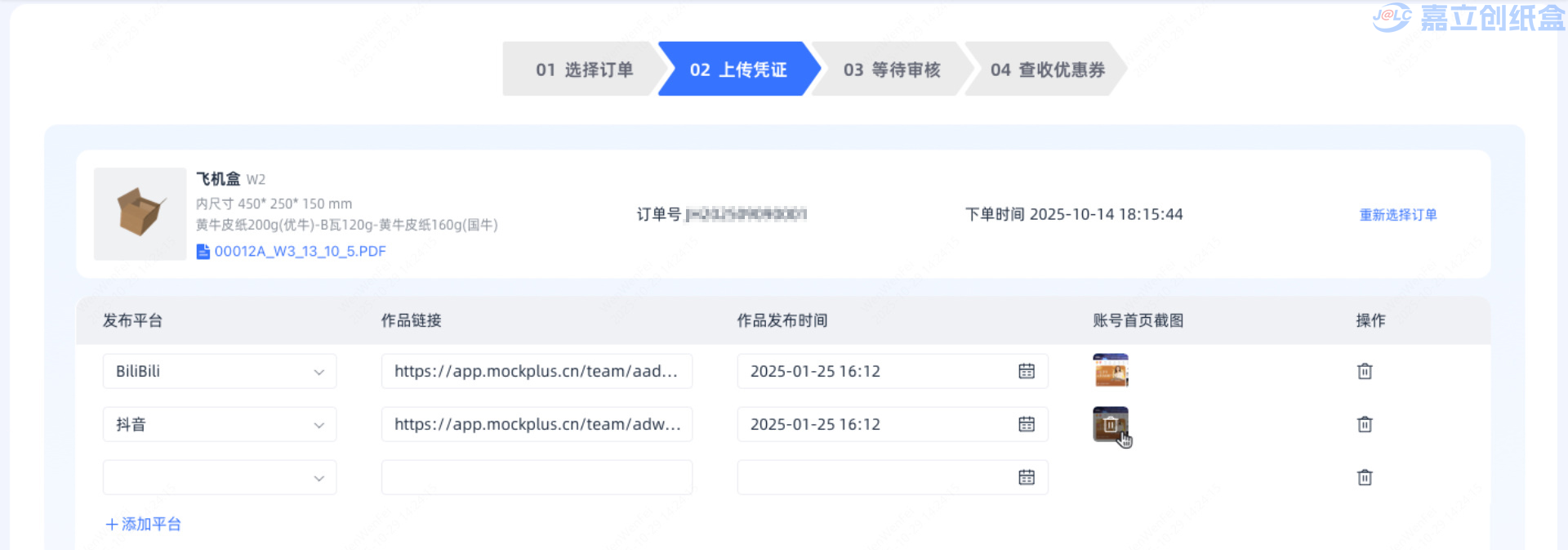The width and height of the screenshot is (1568, 550).
Task: Click the empty work link field in third row
Action: pos(536,477)
